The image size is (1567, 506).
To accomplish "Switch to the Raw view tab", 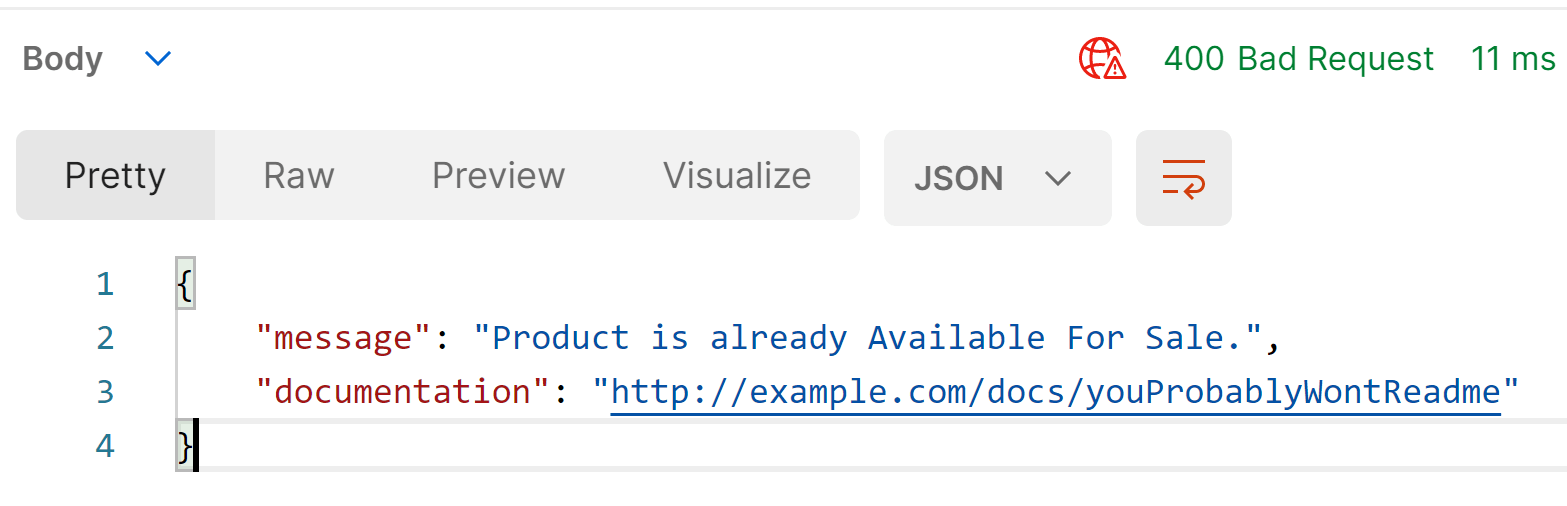I will click(x=298, y=176).
